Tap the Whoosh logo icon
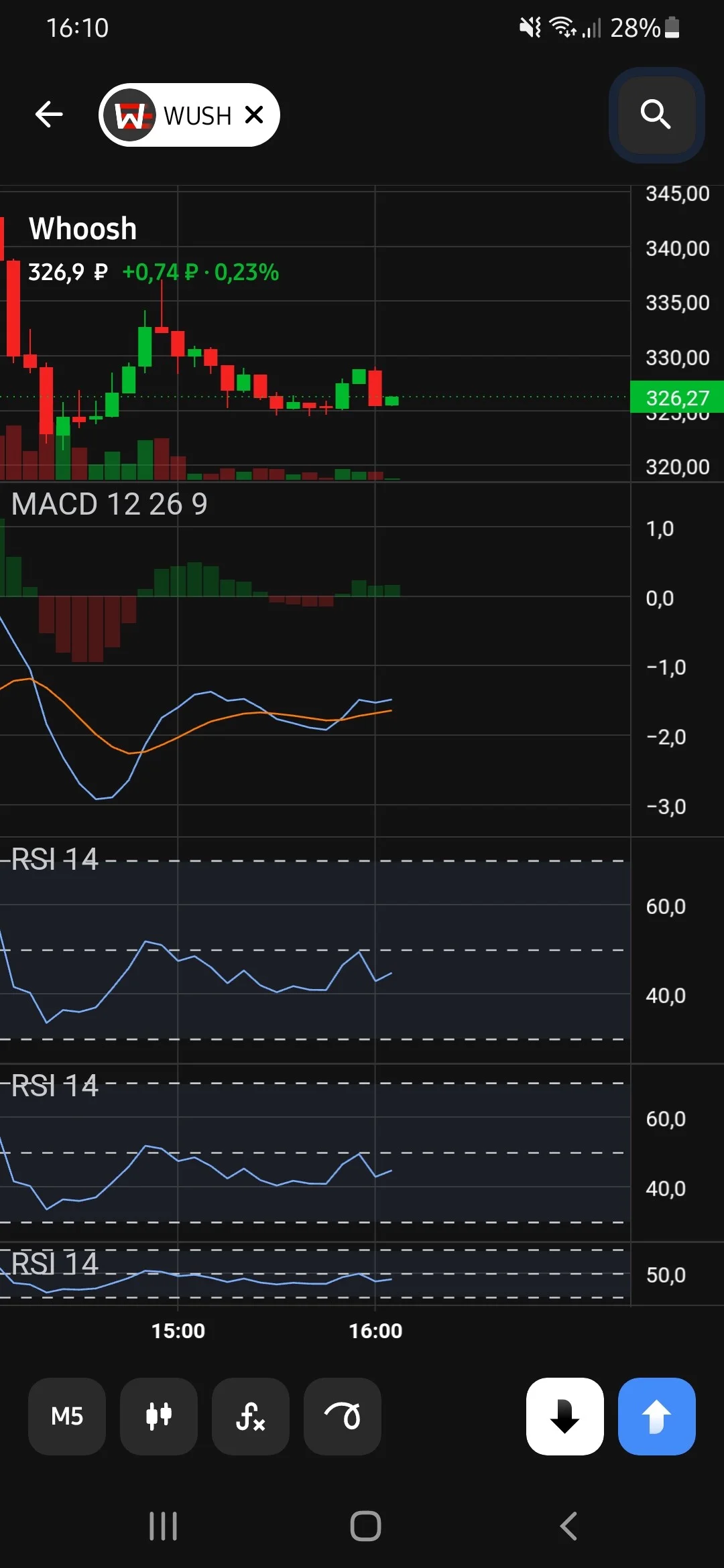 coord(131,115)
